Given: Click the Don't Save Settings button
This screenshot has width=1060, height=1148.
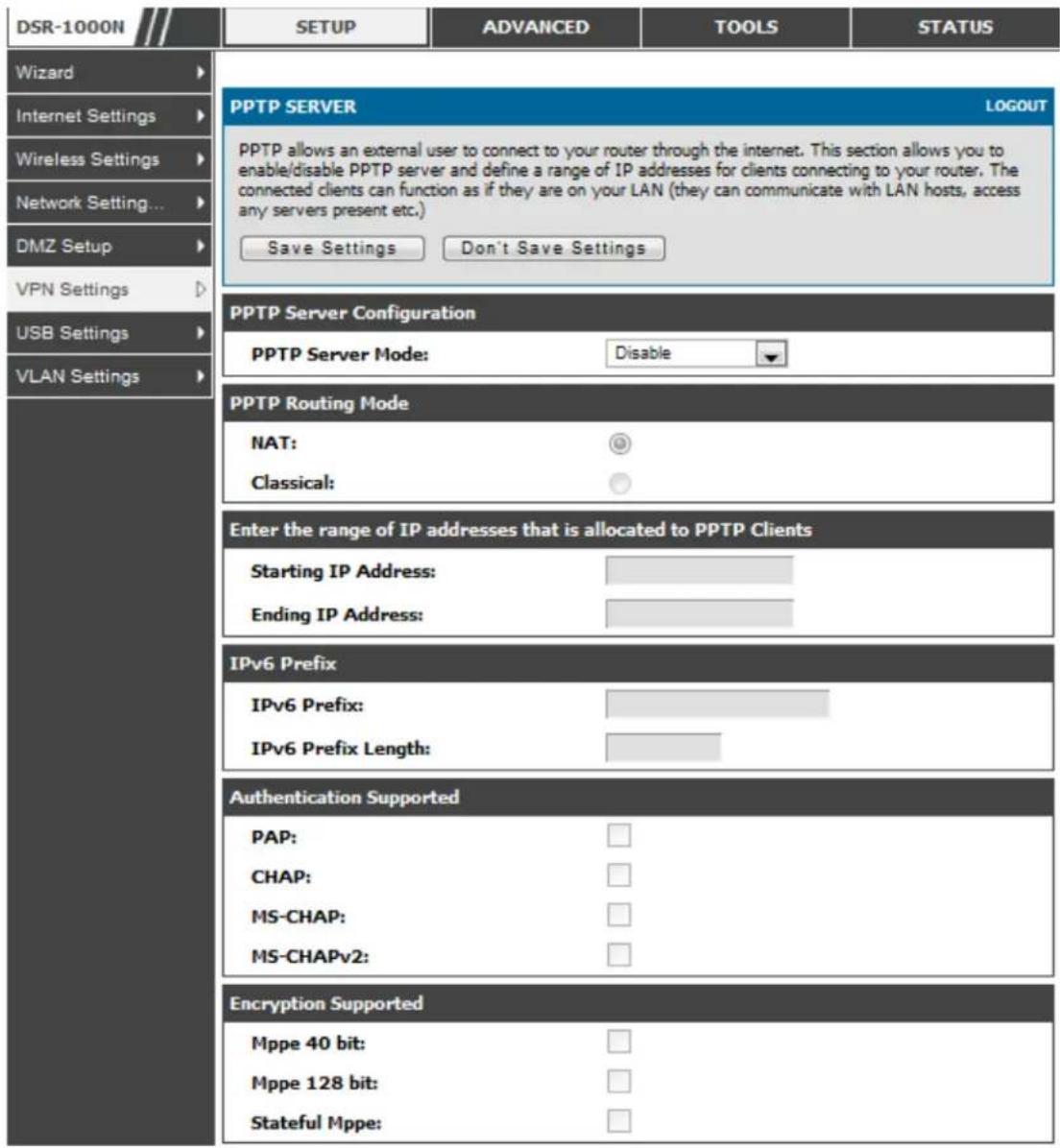Looking at the screenshot, I should tap(554, 249).
